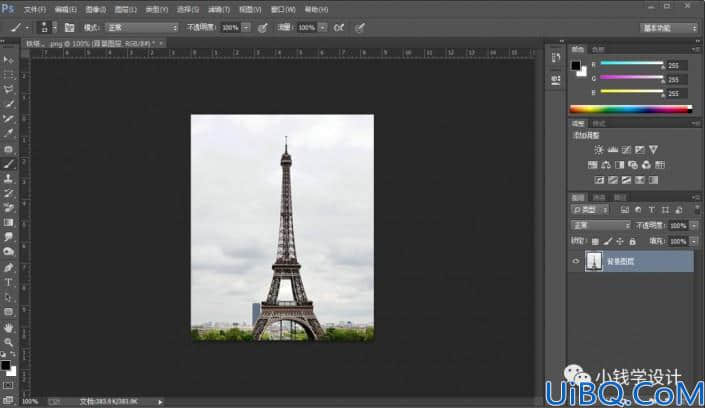Switch to the 通道 channels tab
Image resolution: width=705 pixels, height=408 pixels.
[x=599, y=197]
